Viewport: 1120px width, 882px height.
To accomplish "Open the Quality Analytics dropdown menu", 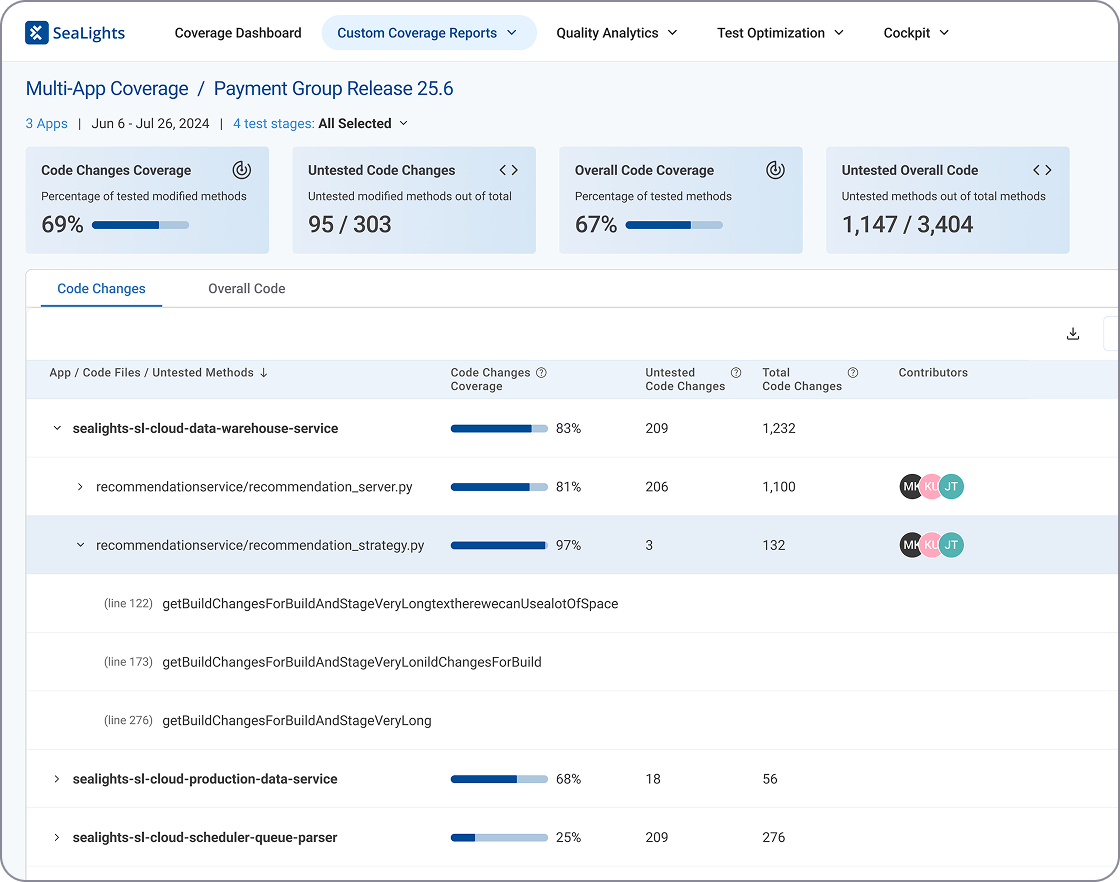I will pos(616,33).
